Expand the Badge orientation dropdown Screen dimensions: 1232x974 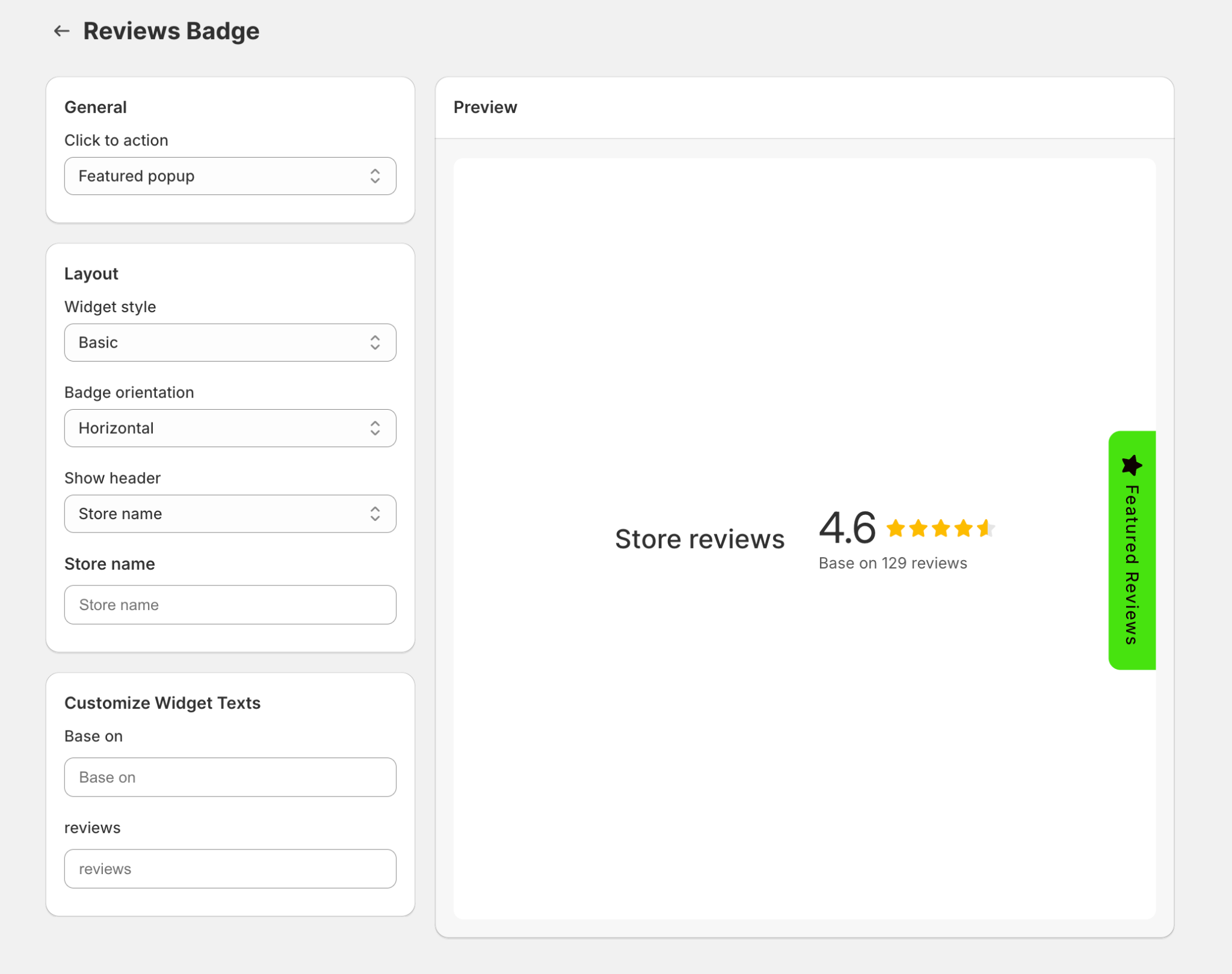pyautogui.click(x=230, y=428)
